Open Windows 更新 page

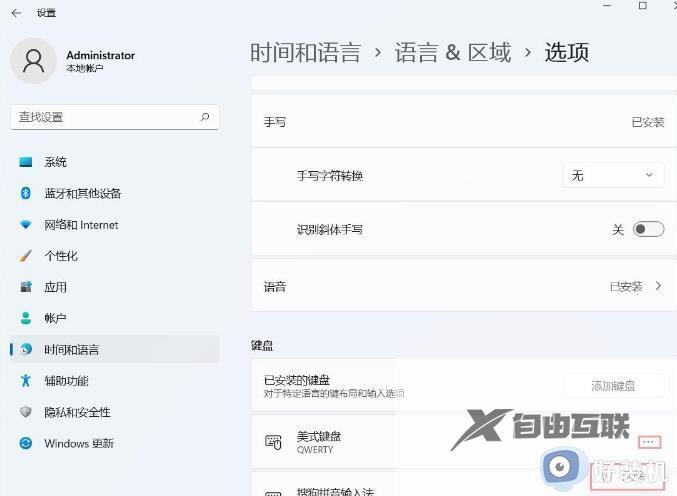point(114,443)
